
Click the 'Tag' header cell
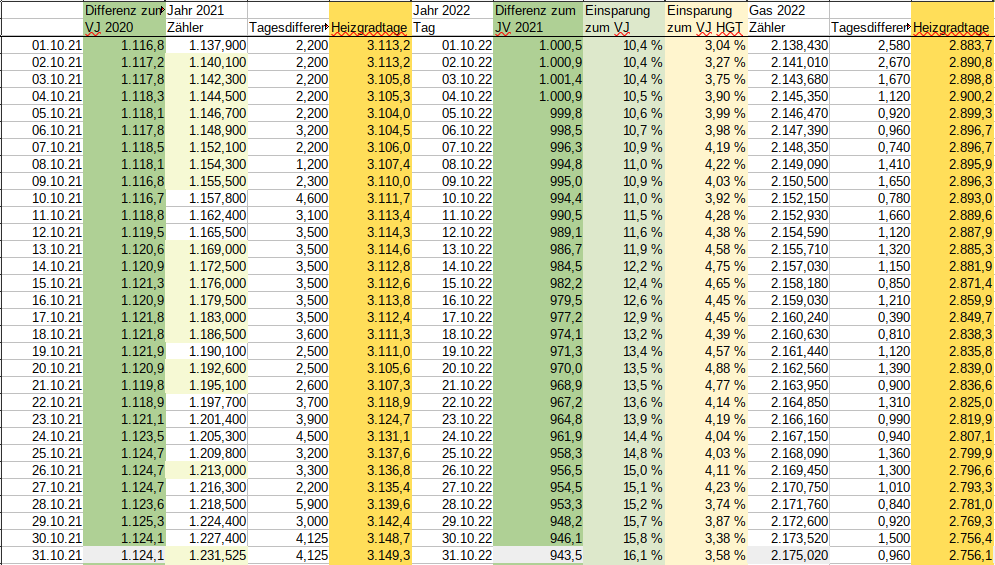tap(452, 28)
